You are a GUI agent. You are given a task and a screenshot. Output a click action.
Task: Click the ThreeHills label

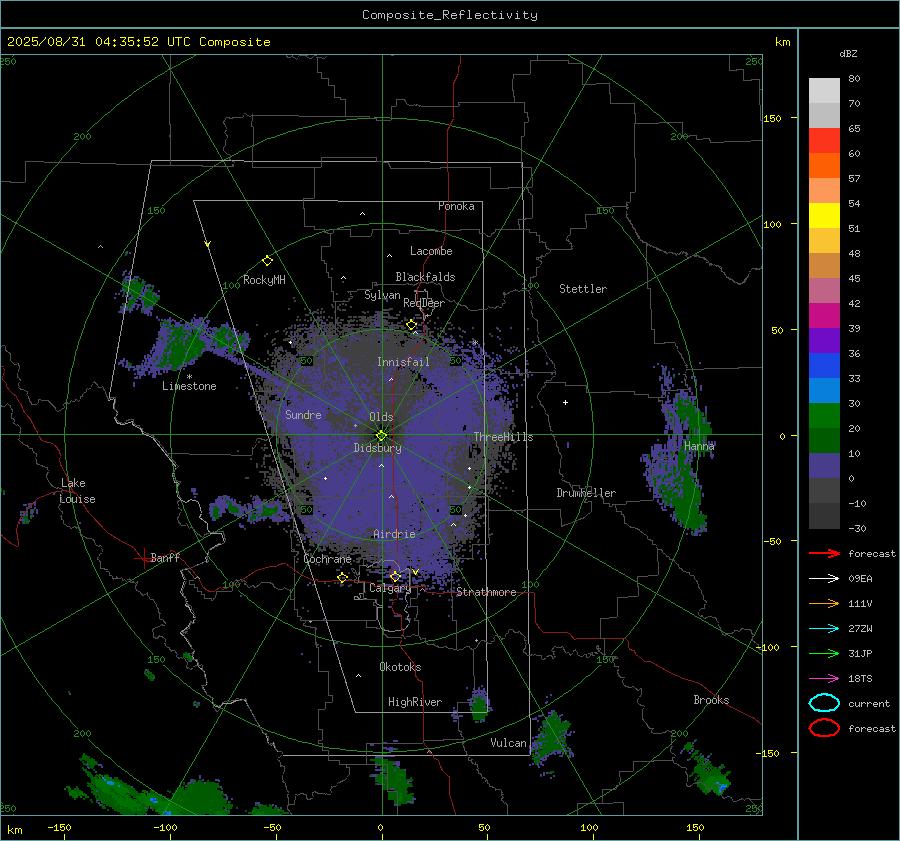click(503, 437)
